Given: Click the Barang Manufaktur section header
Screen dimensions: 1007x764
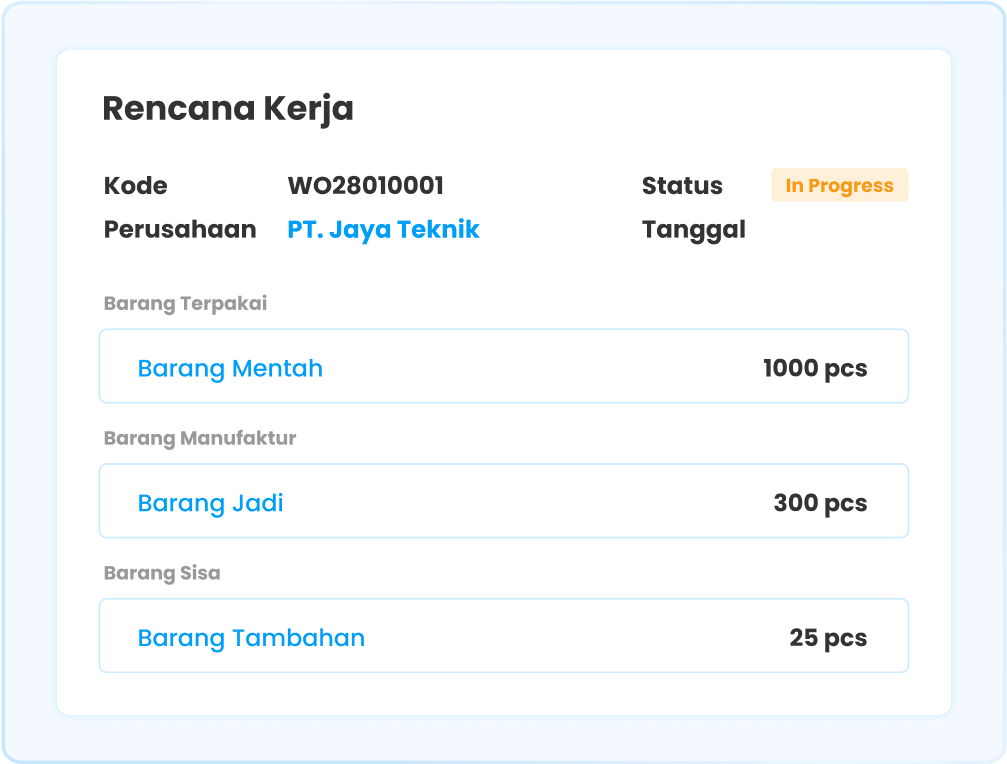Looking at the screenshot, I should (199, 438).
